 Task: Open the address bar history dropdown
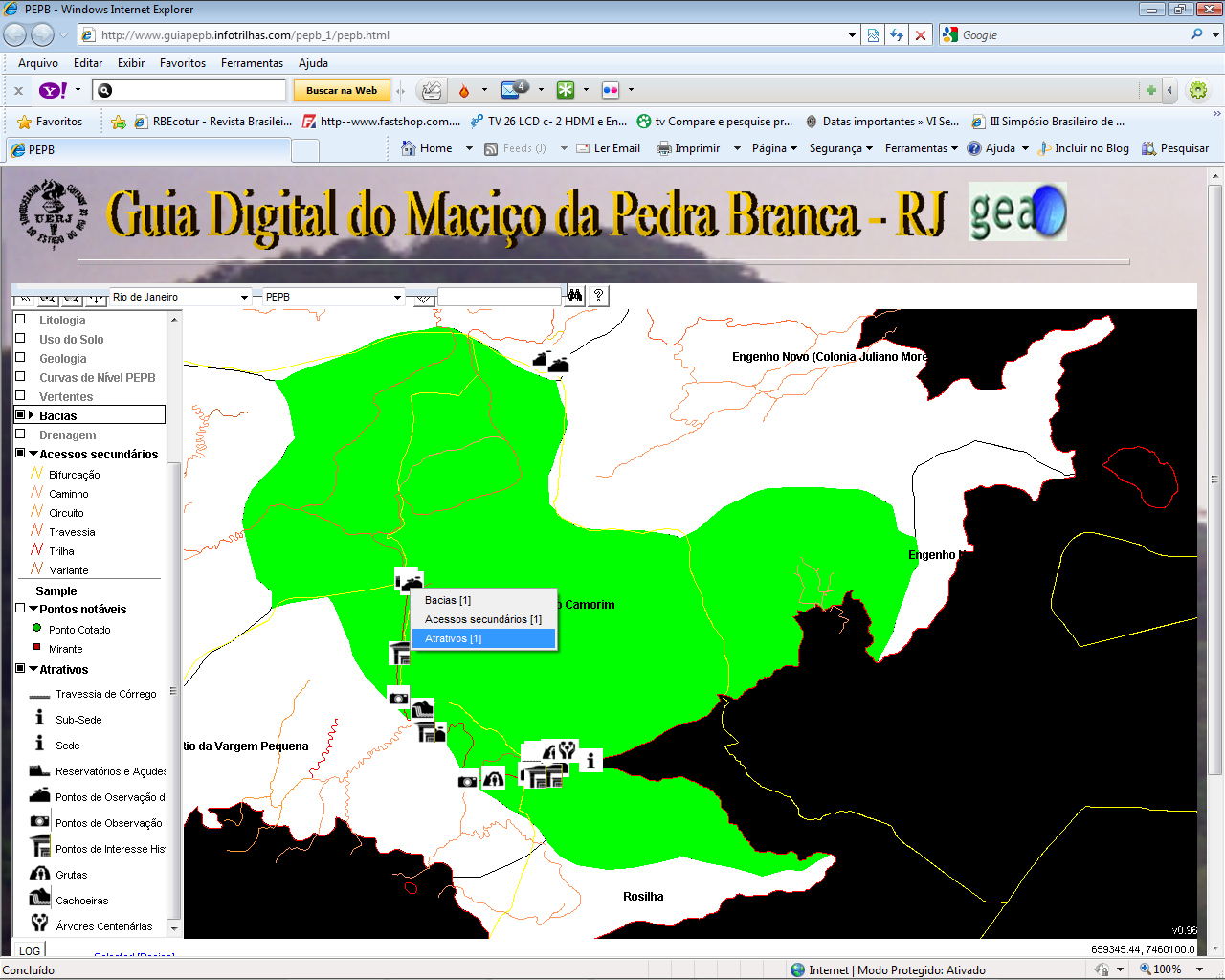pos(852,35)
